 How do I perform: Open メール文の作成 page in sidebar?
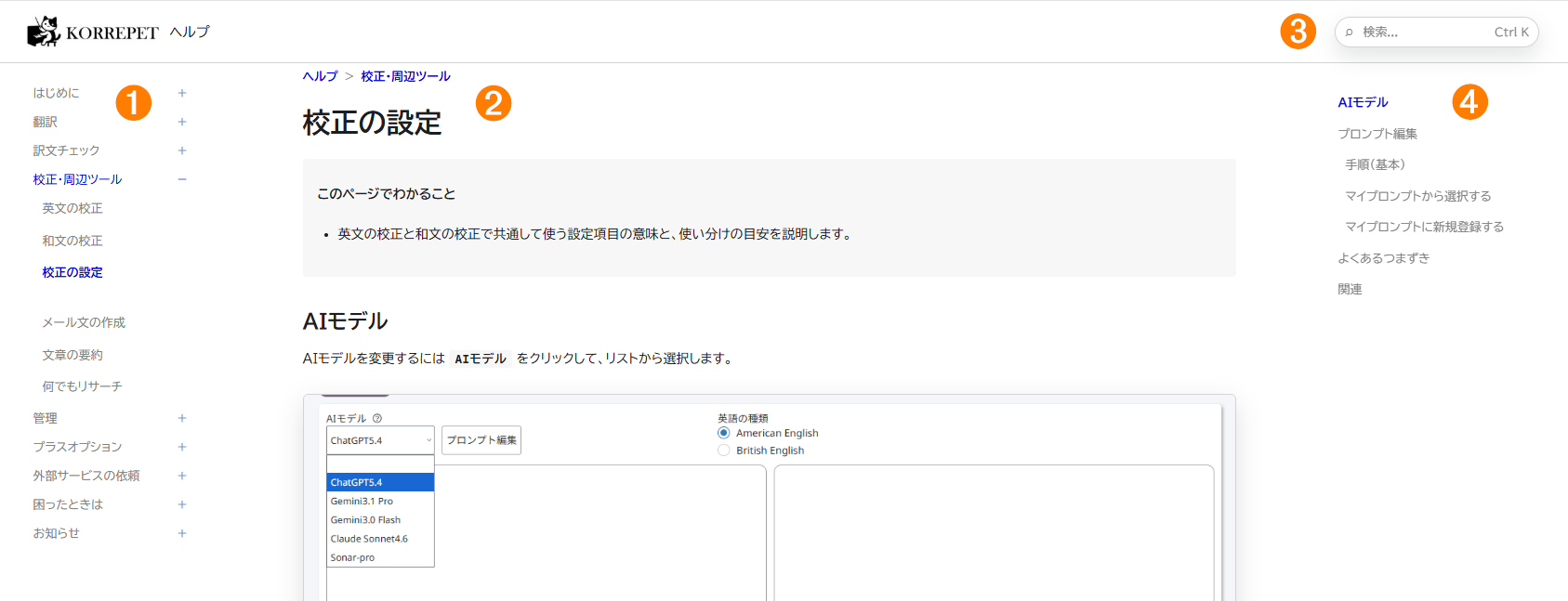(84, 322)
